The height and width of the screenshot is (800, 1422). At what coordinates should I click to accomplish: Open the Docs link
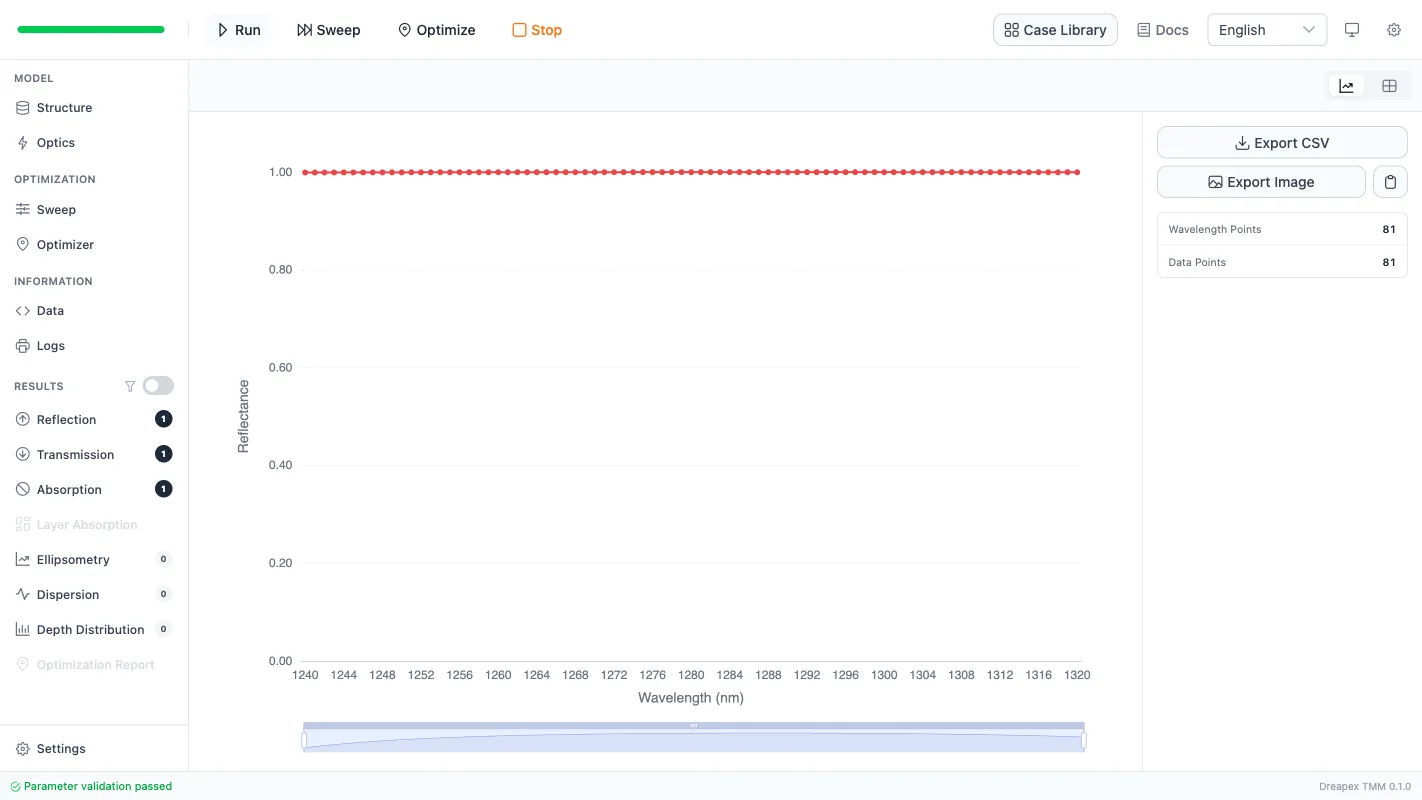[x=1163, y=30]
